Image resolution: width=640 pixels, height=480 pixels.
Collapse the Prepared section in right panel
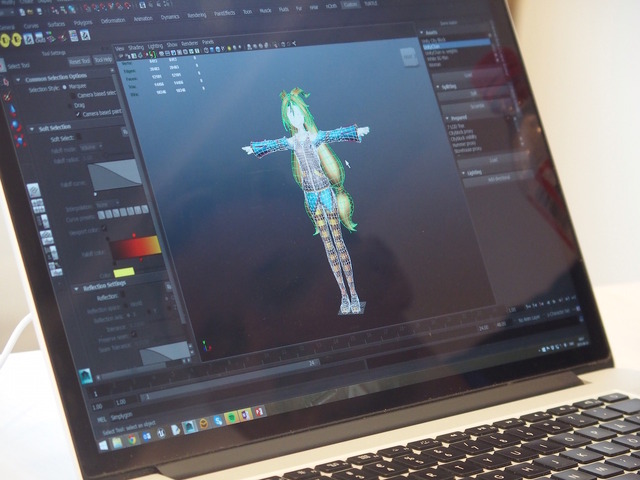click(447, 118)
